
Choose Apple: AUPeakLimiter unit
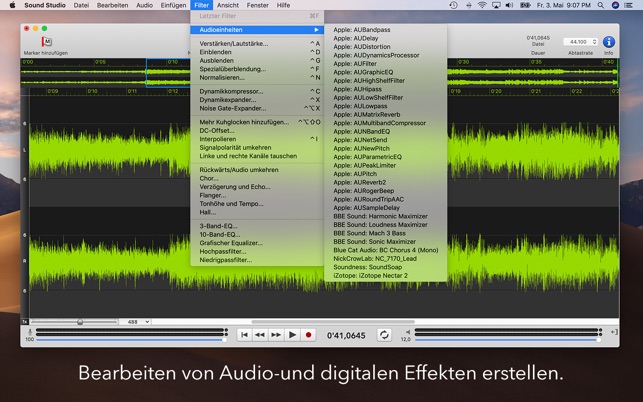coord(385,165)
